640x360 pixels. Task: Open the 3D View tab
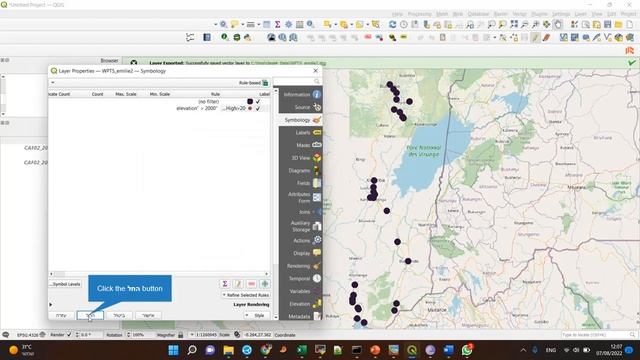301,158
